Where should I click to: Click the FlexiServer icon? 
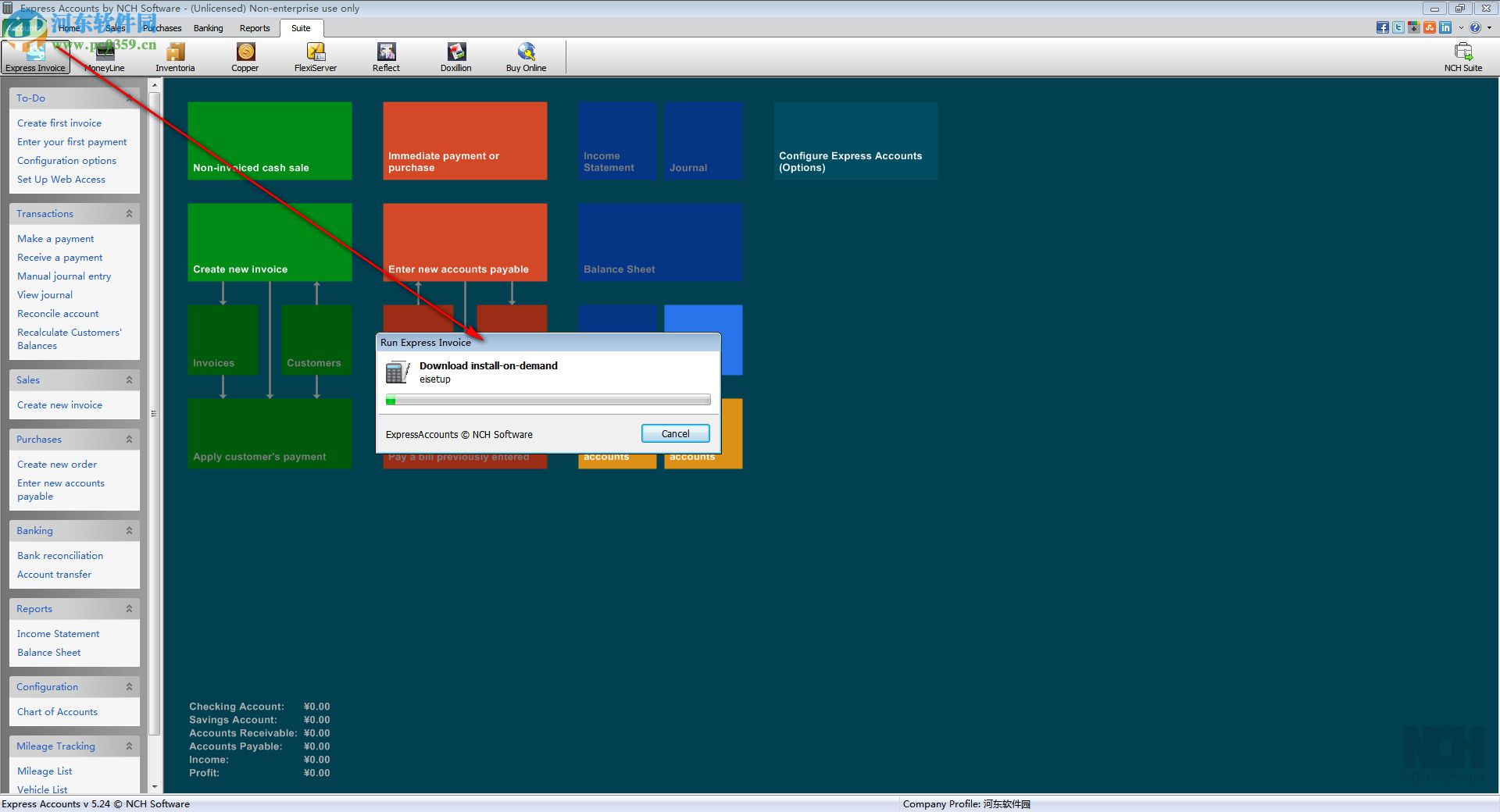click(316, 57)
